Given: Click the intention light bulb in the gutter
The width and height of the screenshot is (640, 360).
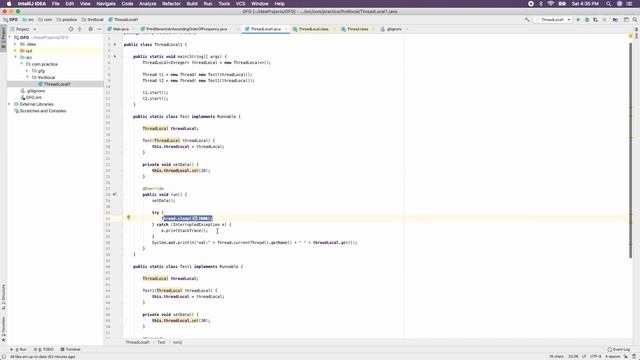Looking at the screenshot, I should coord(129,218).
